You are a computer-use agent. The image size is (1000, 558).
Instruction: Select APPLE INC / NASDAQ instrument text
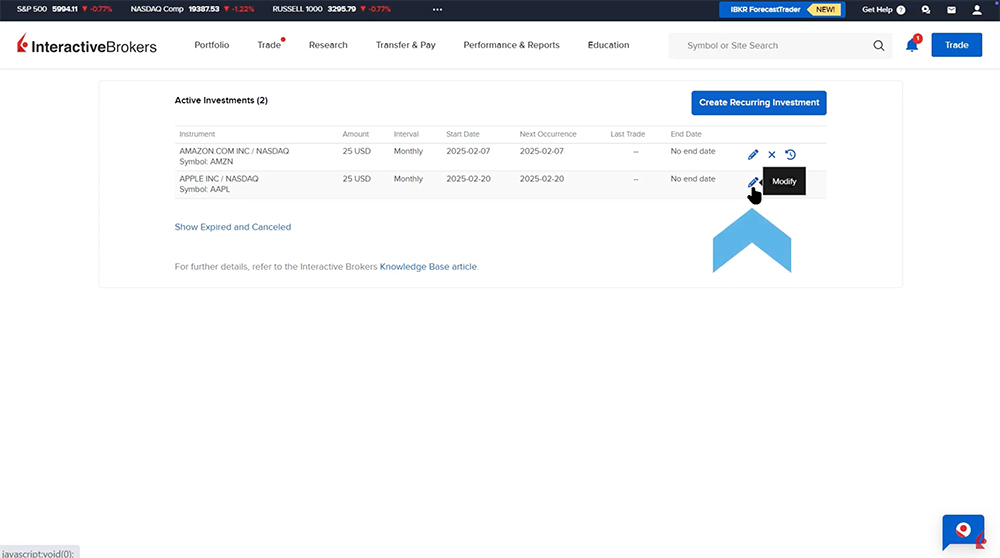[x=219, y=179]
